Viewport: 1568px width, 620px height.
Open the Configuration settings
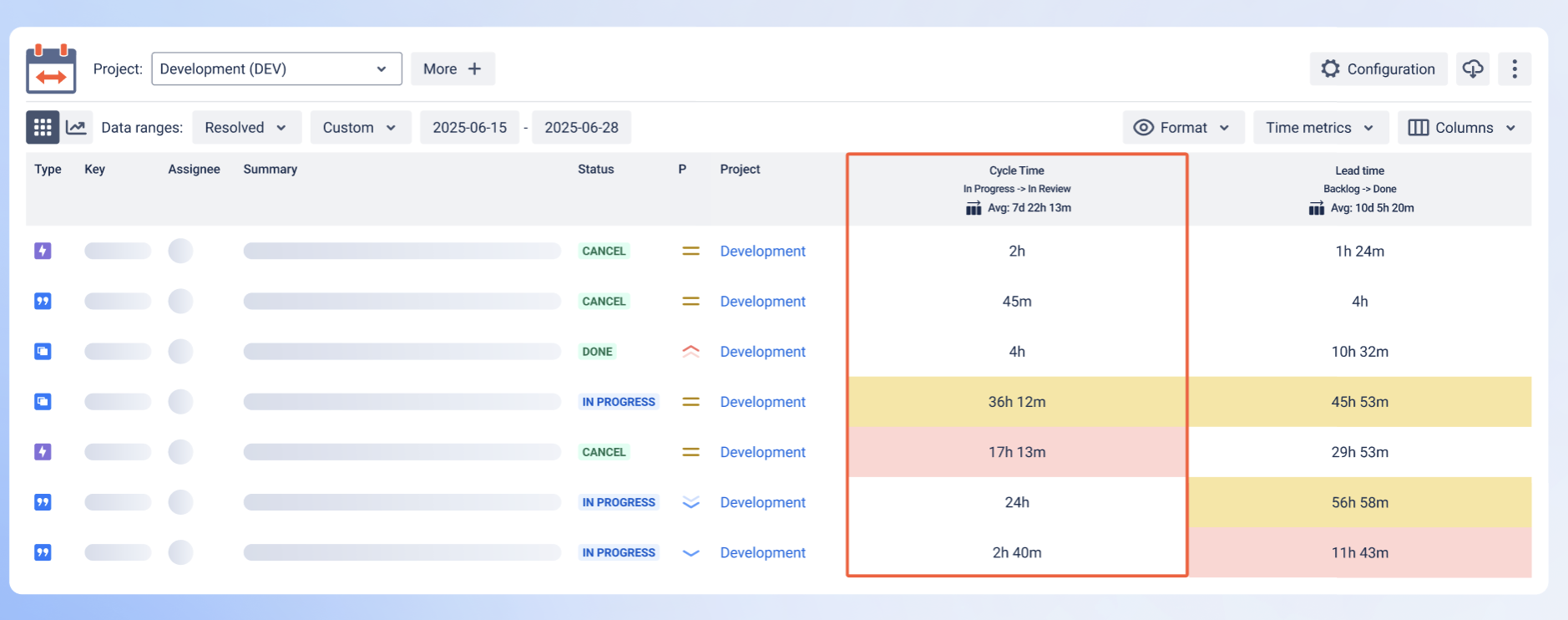(1378, 69)
